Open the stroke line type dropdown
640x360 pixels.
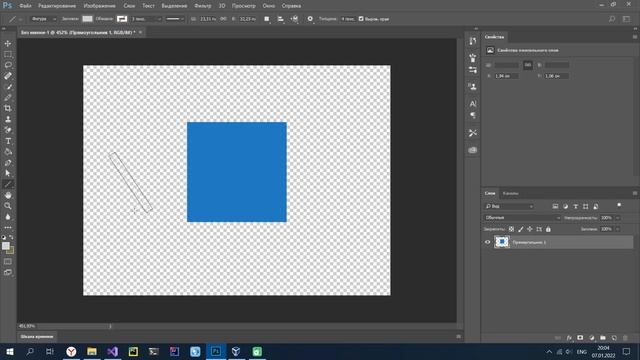pyautogui.click(x=175, y=19)
